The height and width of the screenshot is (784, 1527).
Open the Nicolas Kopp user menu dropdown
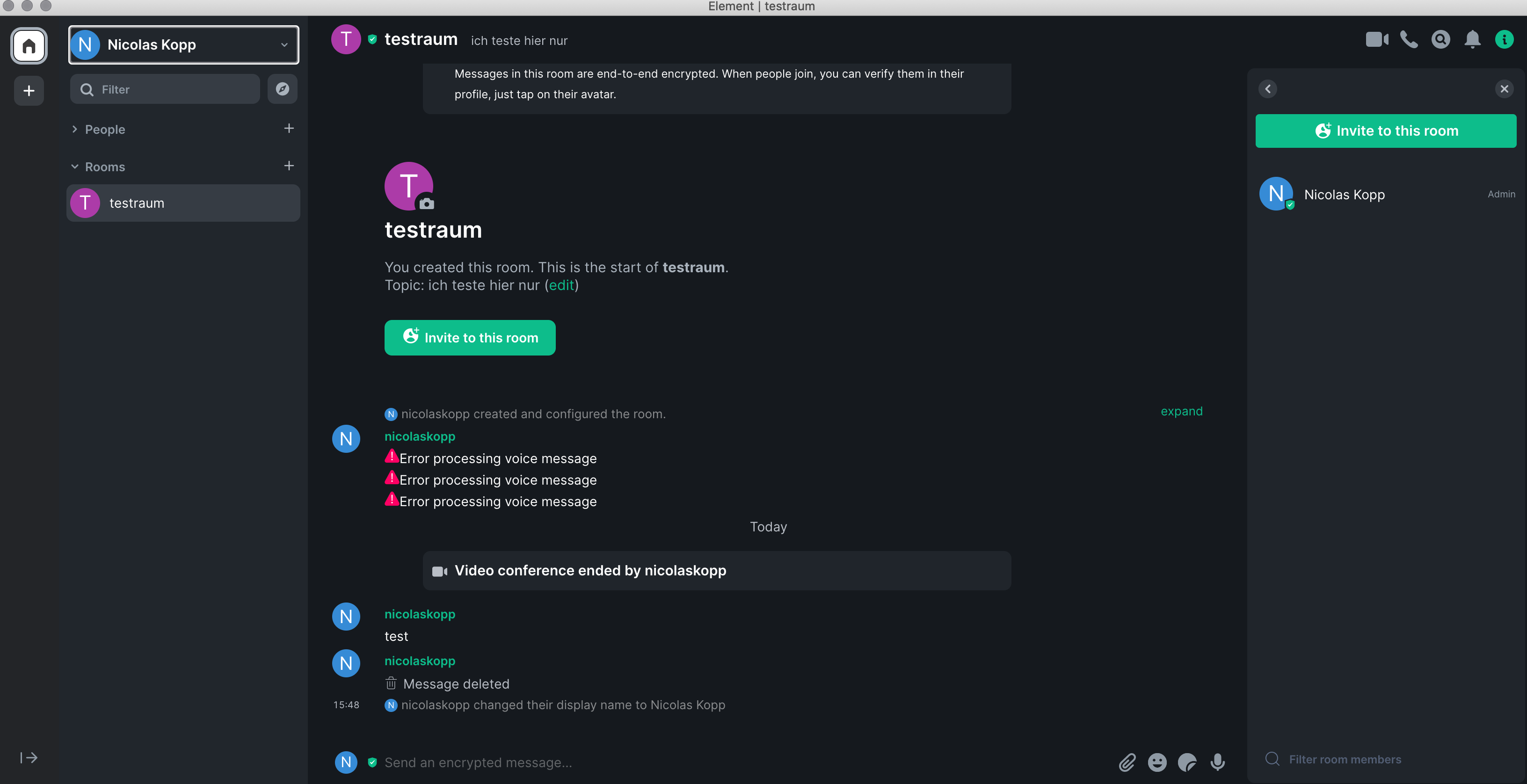click(x=184, y=45)
